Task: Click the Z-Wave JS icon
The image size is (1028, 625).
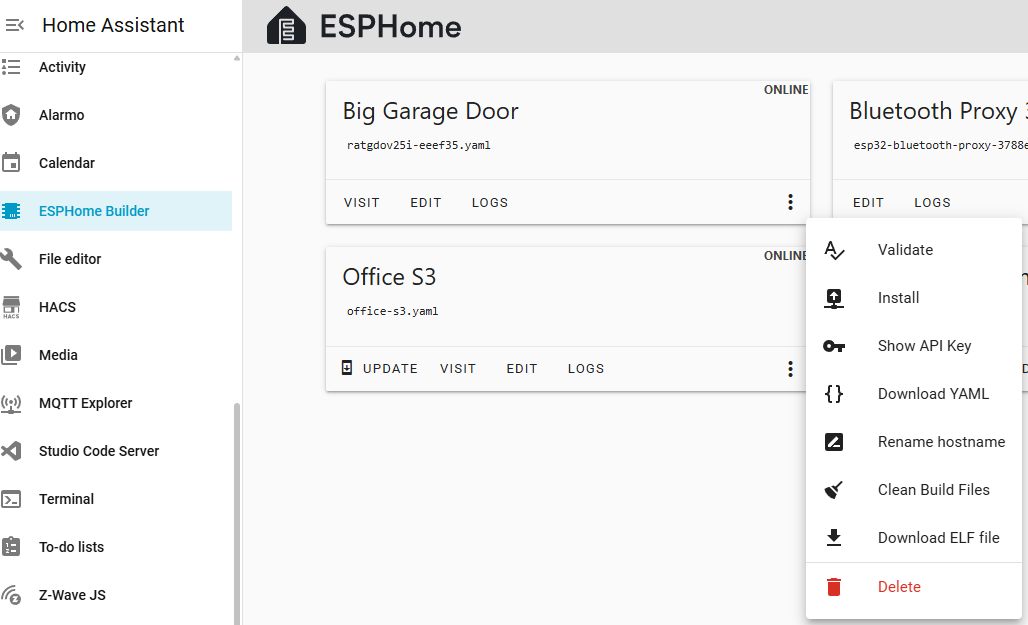Action: coord(11,595)
